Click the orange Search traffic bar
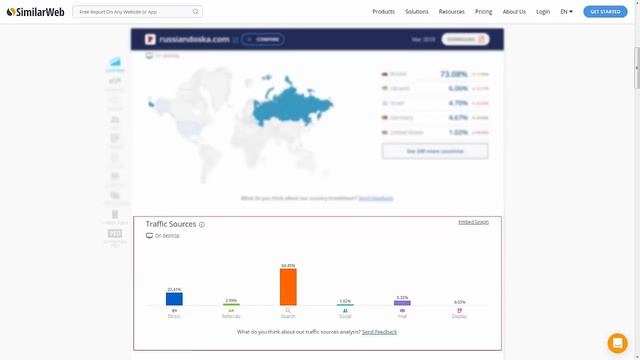640x360 pixels. (288, 287)
